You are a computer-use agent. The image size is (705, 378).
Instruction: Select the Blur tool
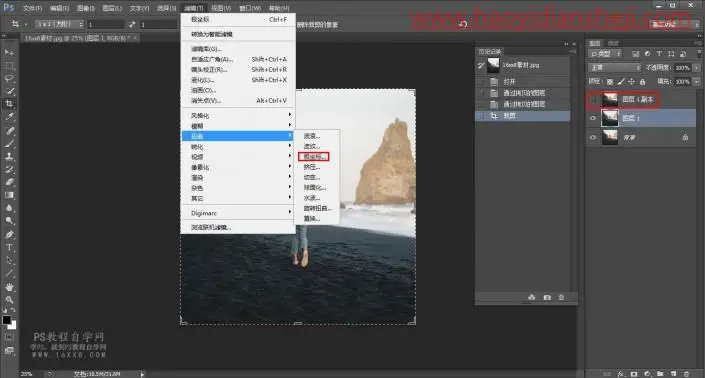9,208
